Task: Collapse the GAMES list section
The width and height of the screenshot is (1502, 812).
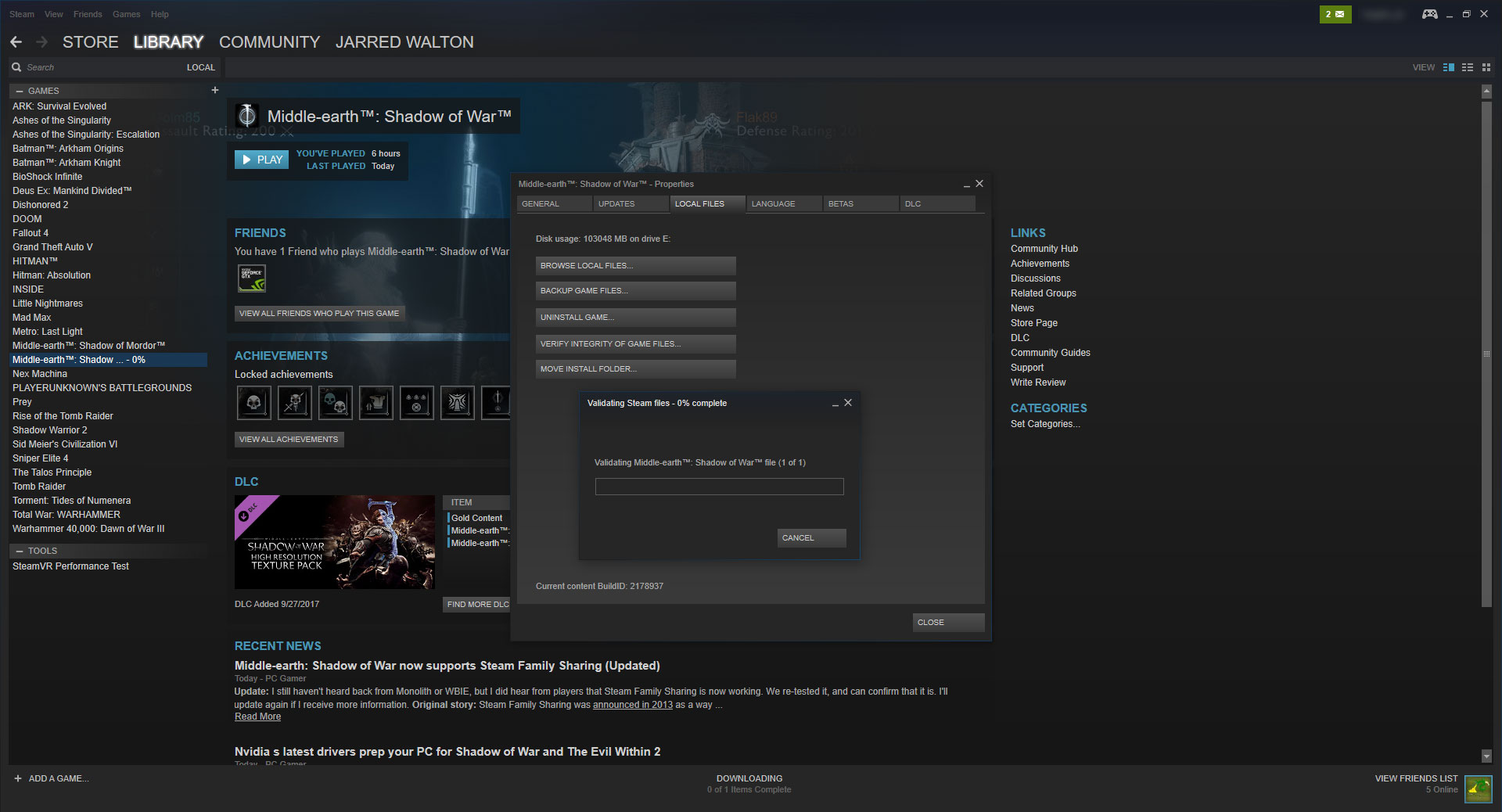Action: (x=20, y=91)
